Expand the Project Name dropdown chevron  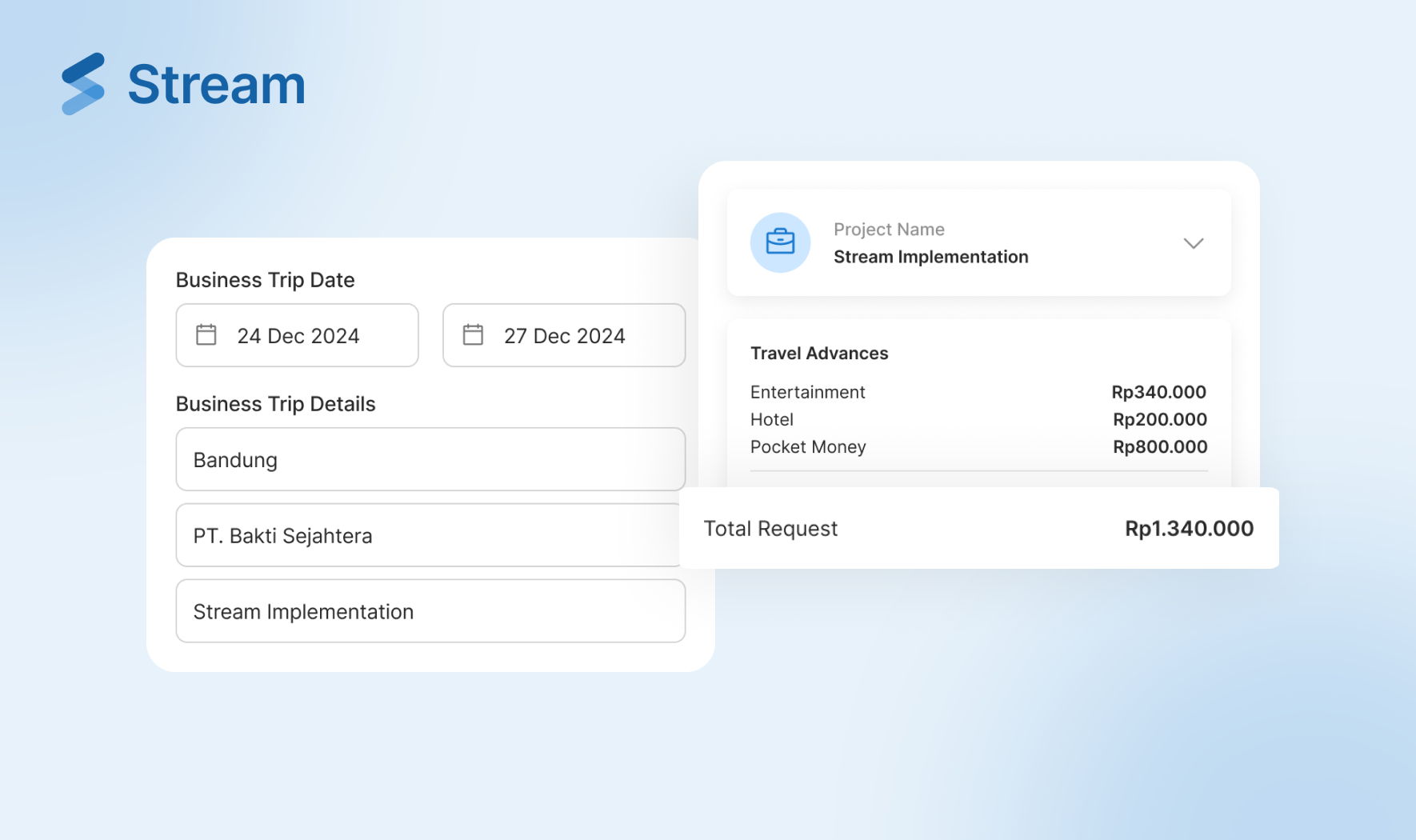coord(1193,243)
